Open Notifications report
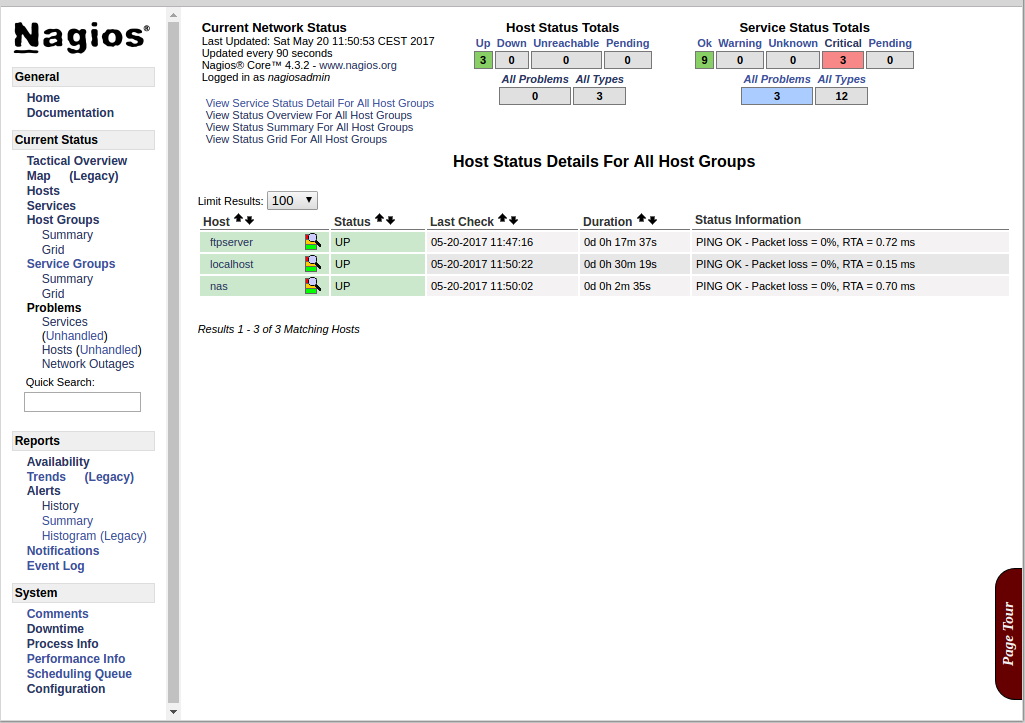 point(63,551)
